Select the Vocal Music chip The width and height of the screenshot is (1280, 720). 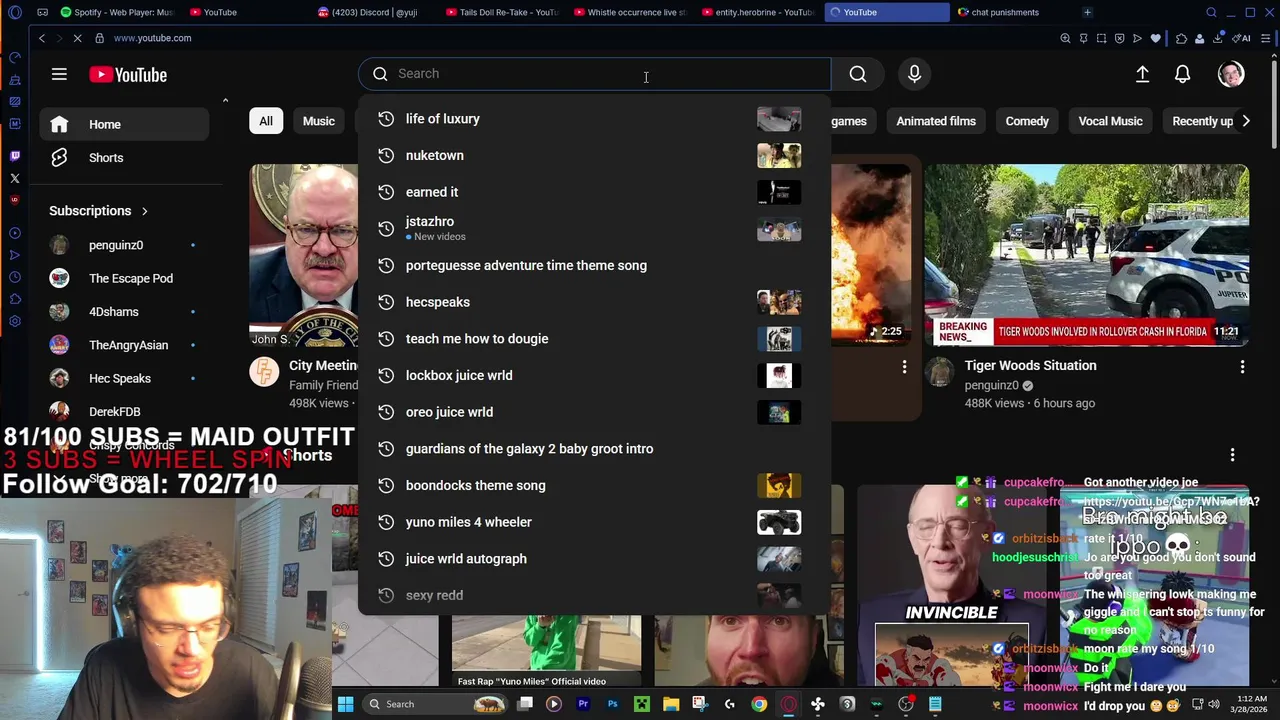tap(1110, 121)
